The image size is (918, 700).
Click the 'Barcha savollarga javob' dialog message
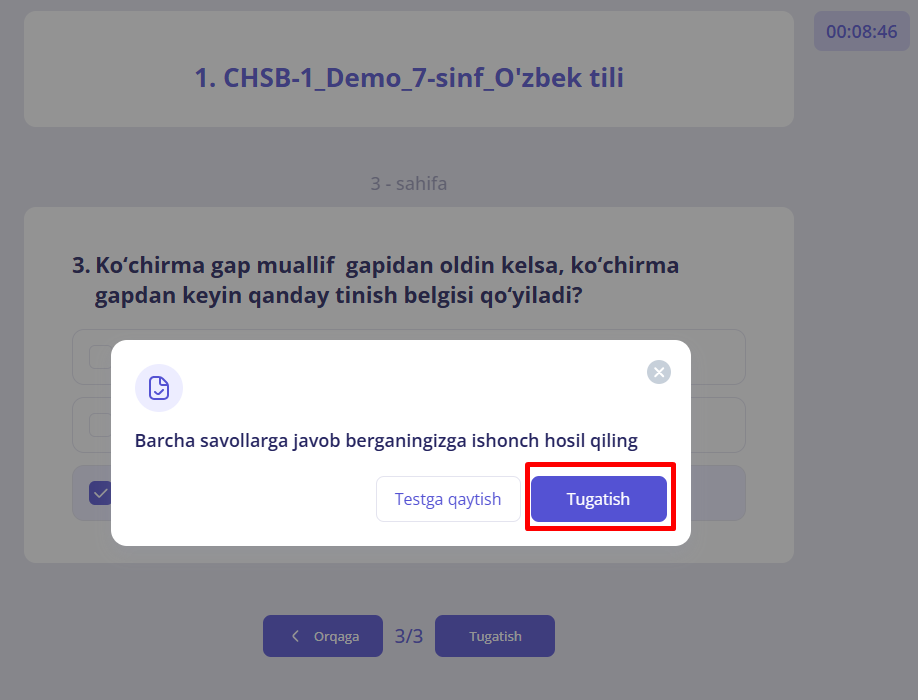(386, 440)
